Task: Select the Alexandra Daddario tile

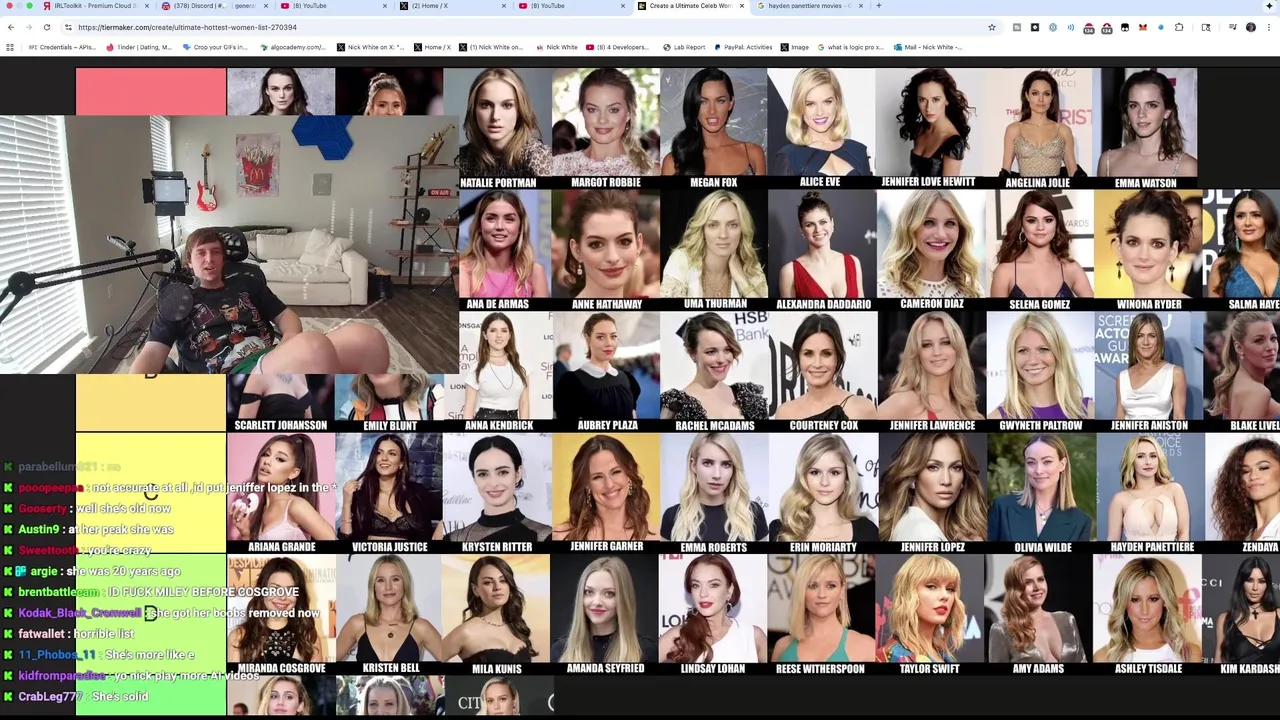Action: [x=821, y=251]
